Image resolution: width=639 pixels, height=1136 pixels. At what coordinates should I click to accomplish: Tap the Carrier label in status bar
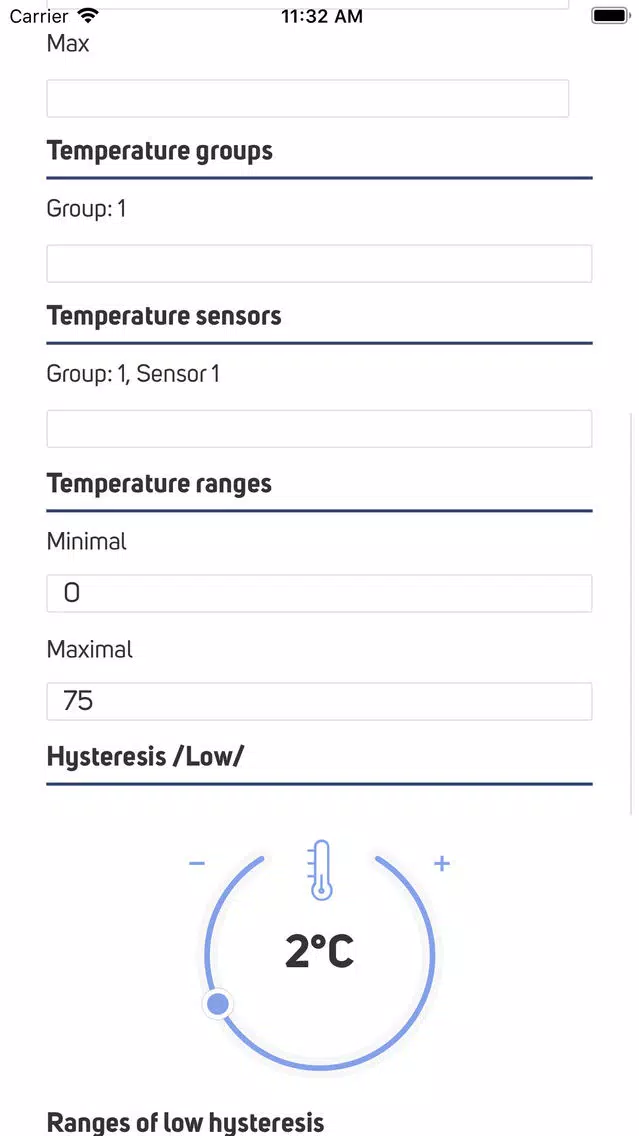click(39, 16)
